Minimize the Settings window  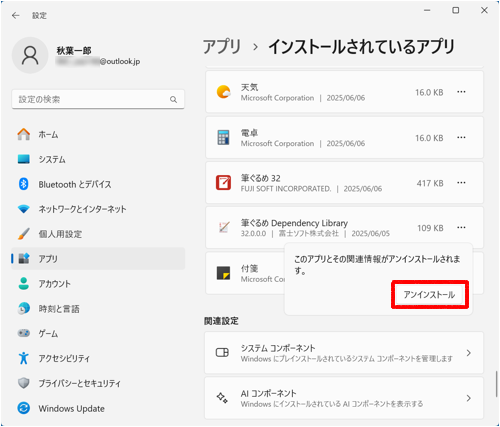pyautogui.click(x=427, y=10)
